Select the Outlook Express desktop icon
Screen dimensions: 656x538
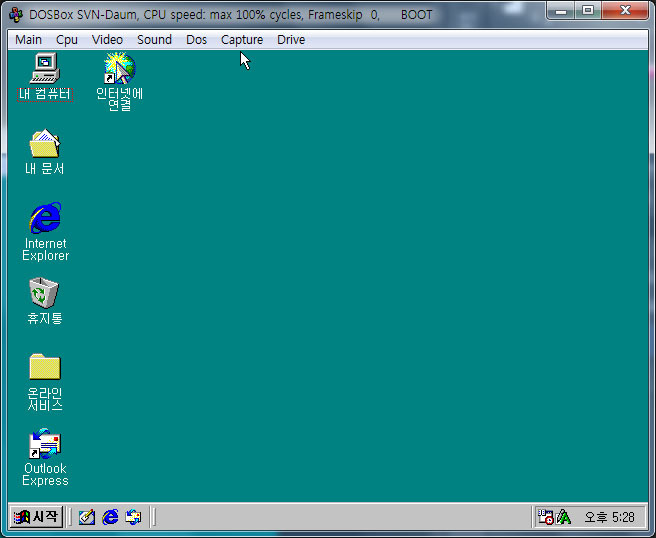coord(45,443)
